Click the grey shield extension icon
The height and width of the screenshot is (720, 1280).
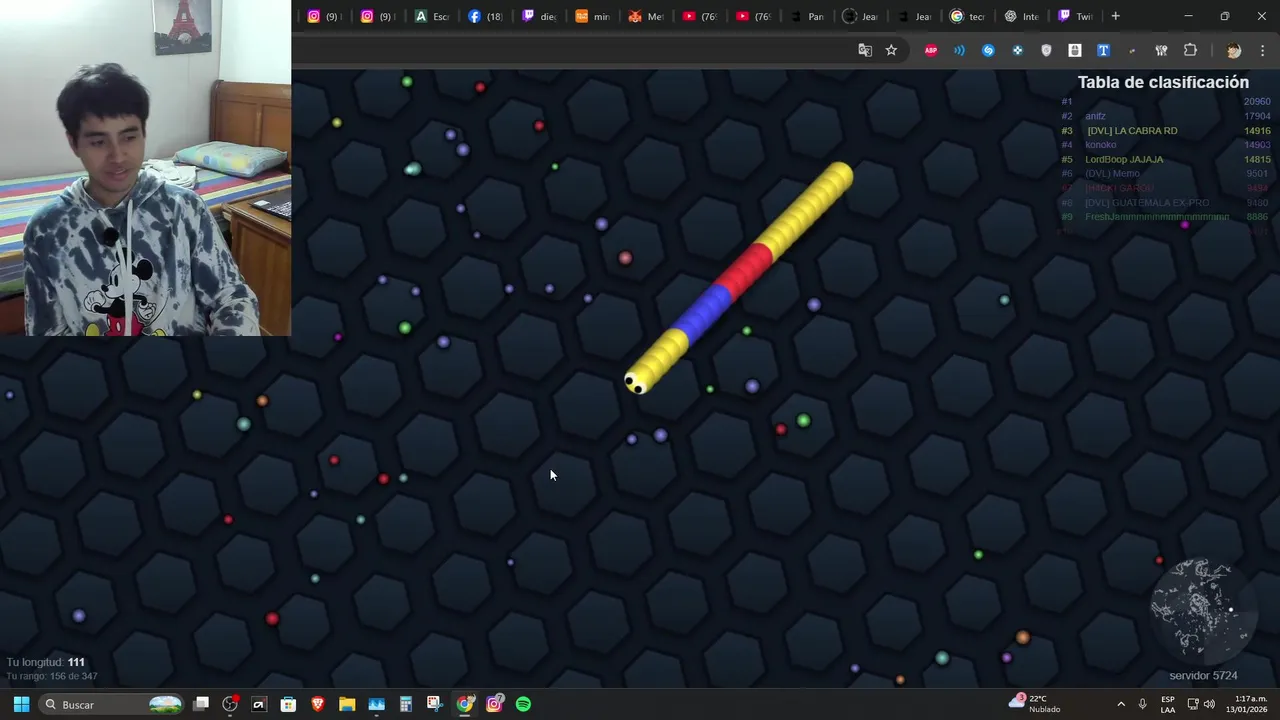point(1046,50)
